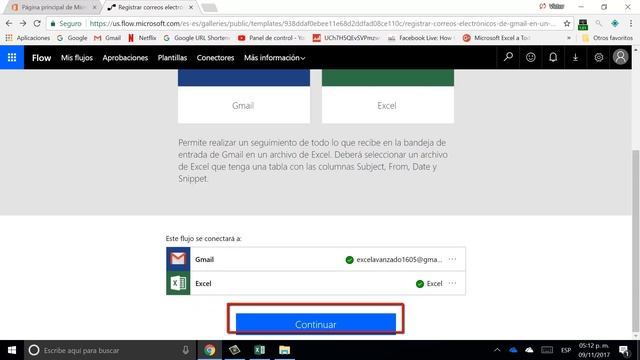640x360 pixels.
Task: Click the green extension icon beside the star
Action: (x=583, y=24)
